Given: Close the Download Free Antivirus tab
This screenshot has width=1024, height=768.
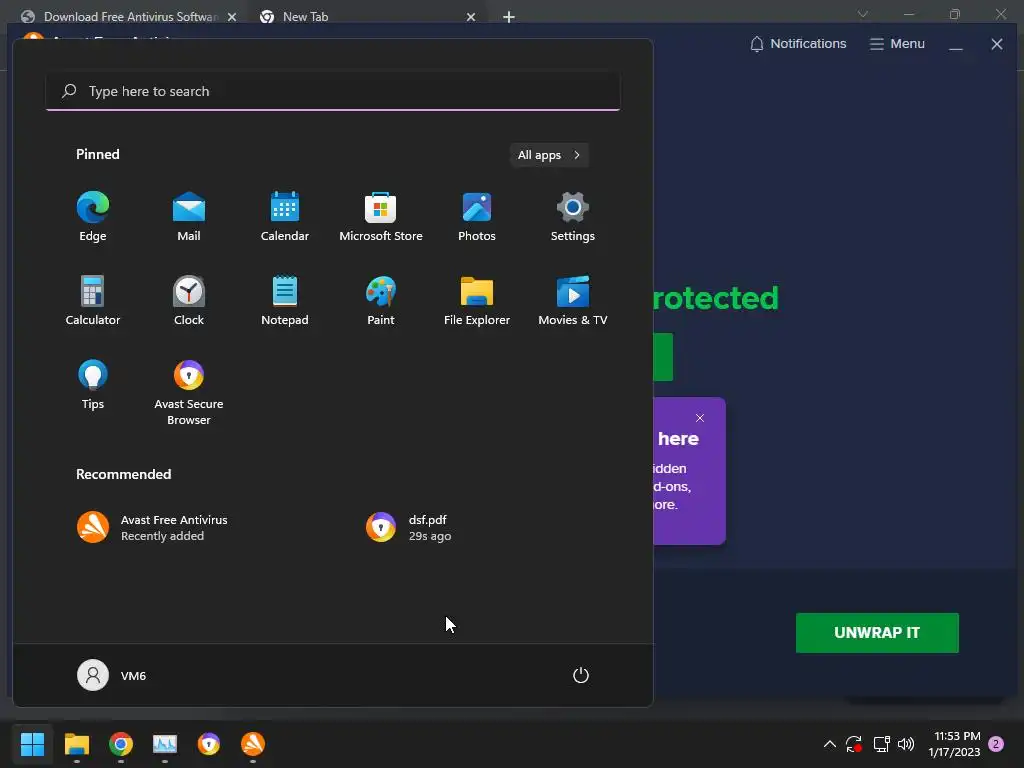Looking at the screenshot, I should pyautogui.click(x=232, y=17).
